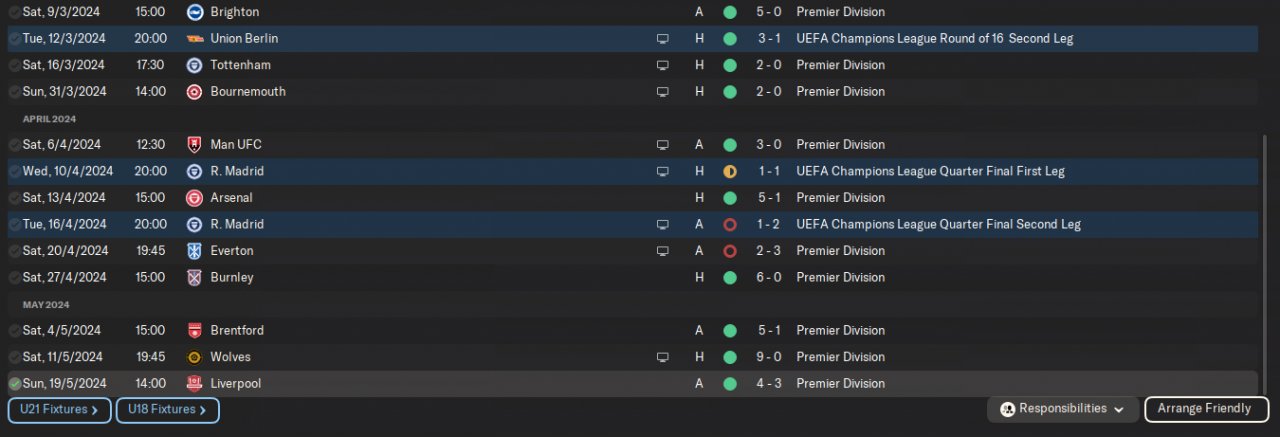Expand the U18 Fixtures view
Viewport: 1280px width, 437px height.
click(167, 409)
